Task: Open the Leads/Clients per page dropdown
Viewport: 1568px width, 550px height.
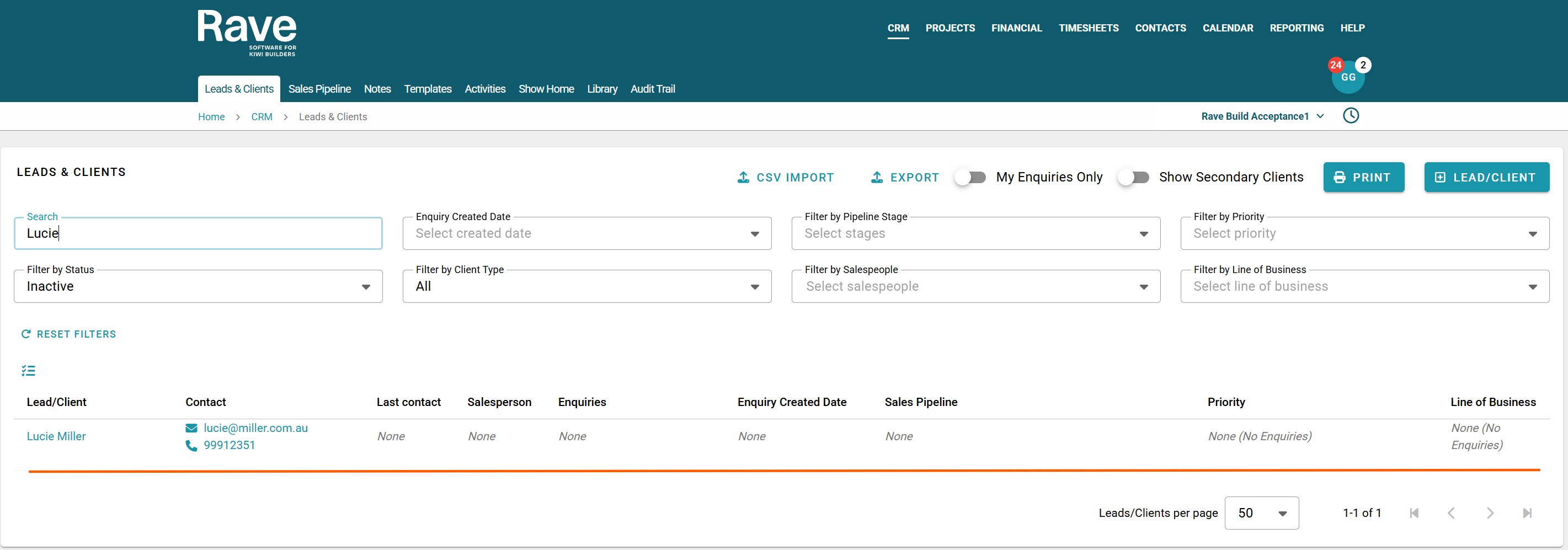Action: point(1261,513)
